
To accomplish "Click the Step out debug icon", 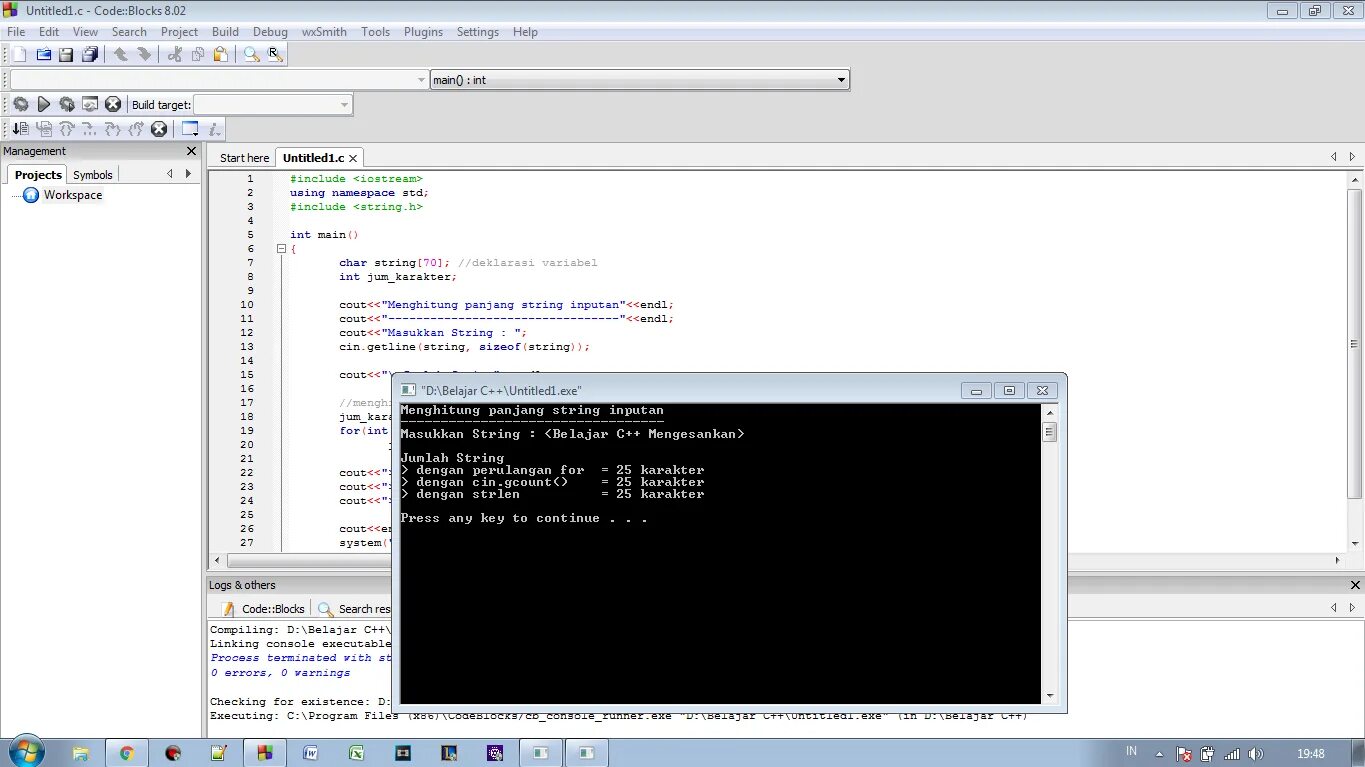I will point(136,129).
